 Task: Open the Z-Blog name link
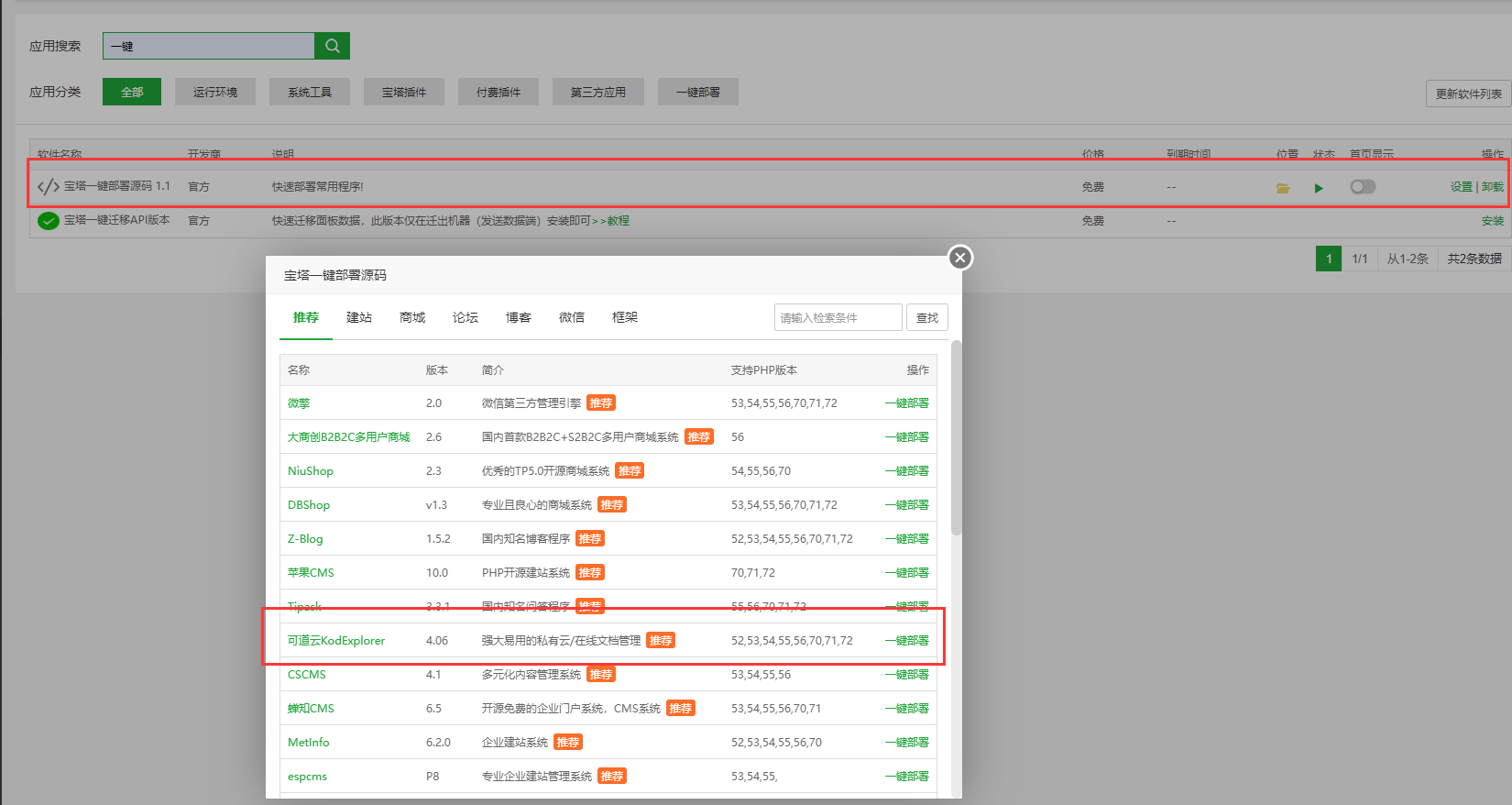pyautogui.click(x=305, y=539)
